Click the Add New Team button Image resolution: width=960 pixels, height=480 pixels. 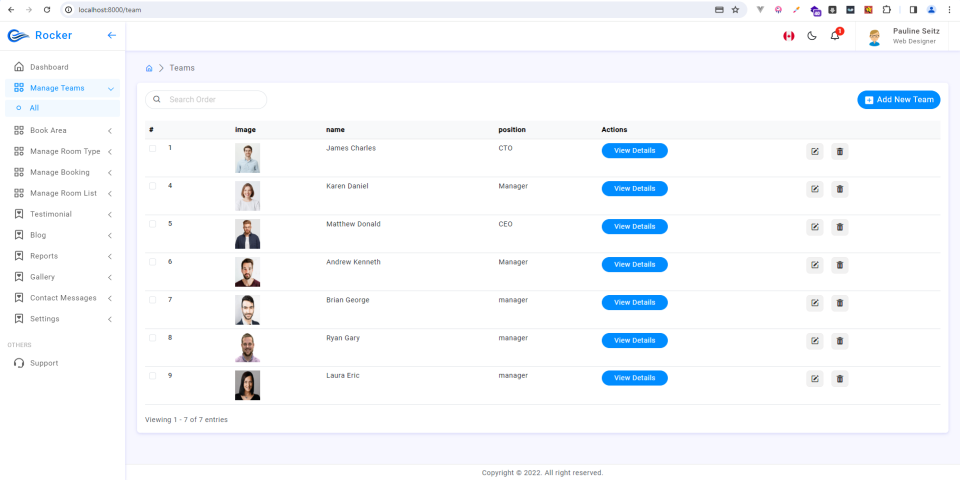point(898,100)
